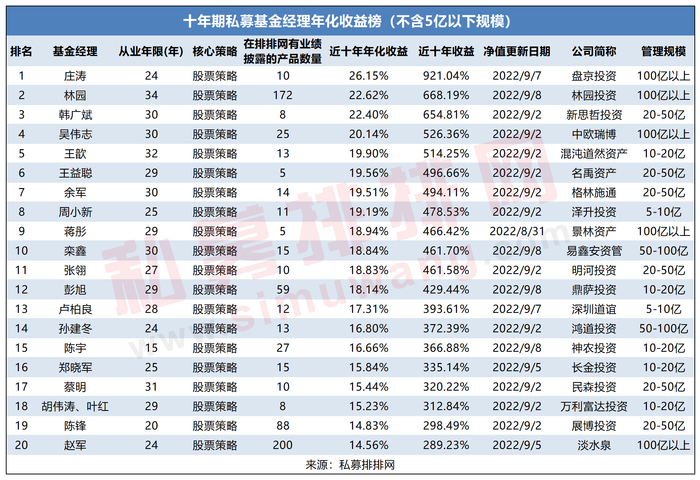Click the annualized return 22.62%
Viewport: 700px width, 480px height.
coord(369,96)
